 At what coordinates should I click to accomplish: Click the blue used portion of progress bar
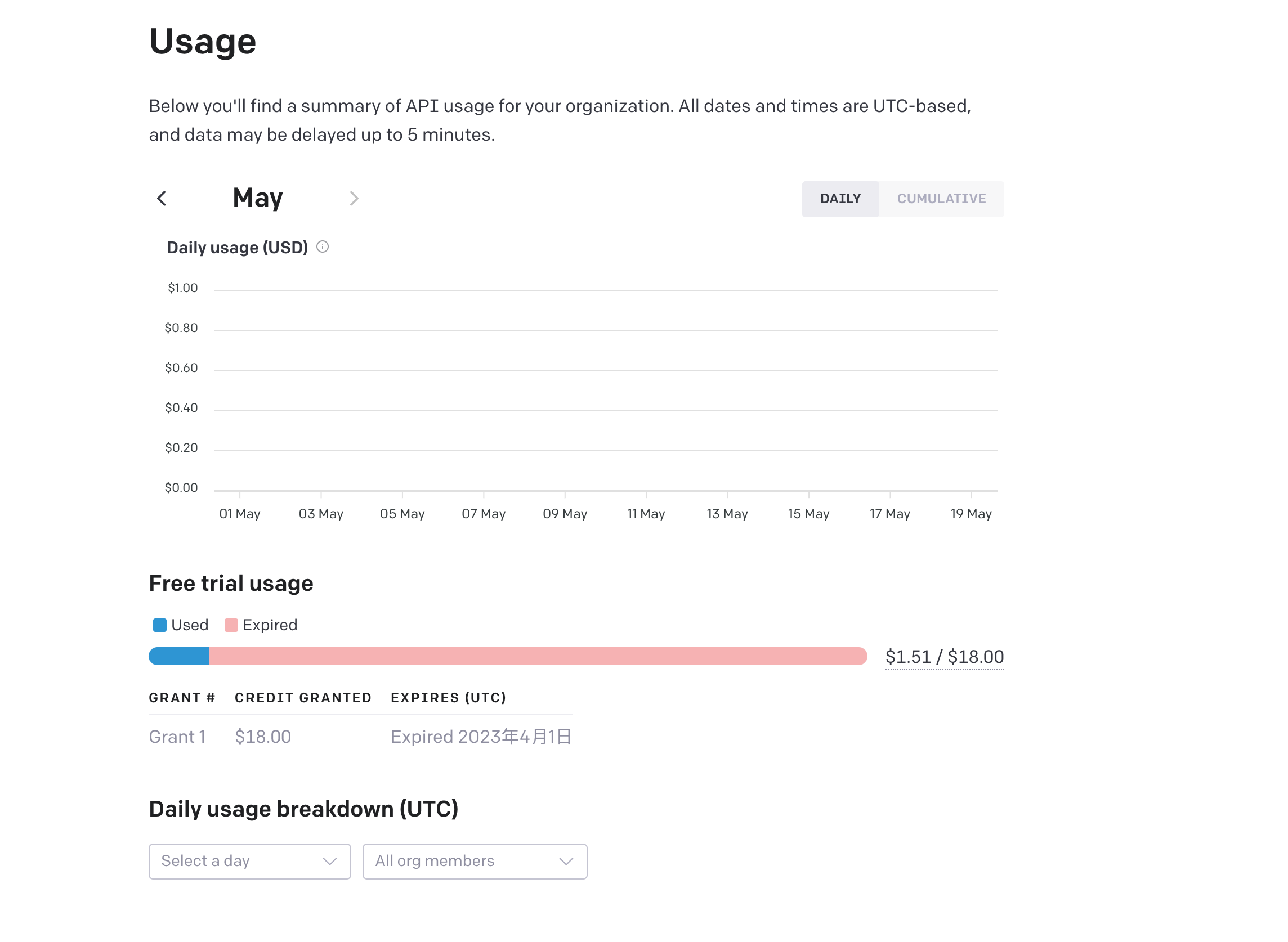coord(179,656)
